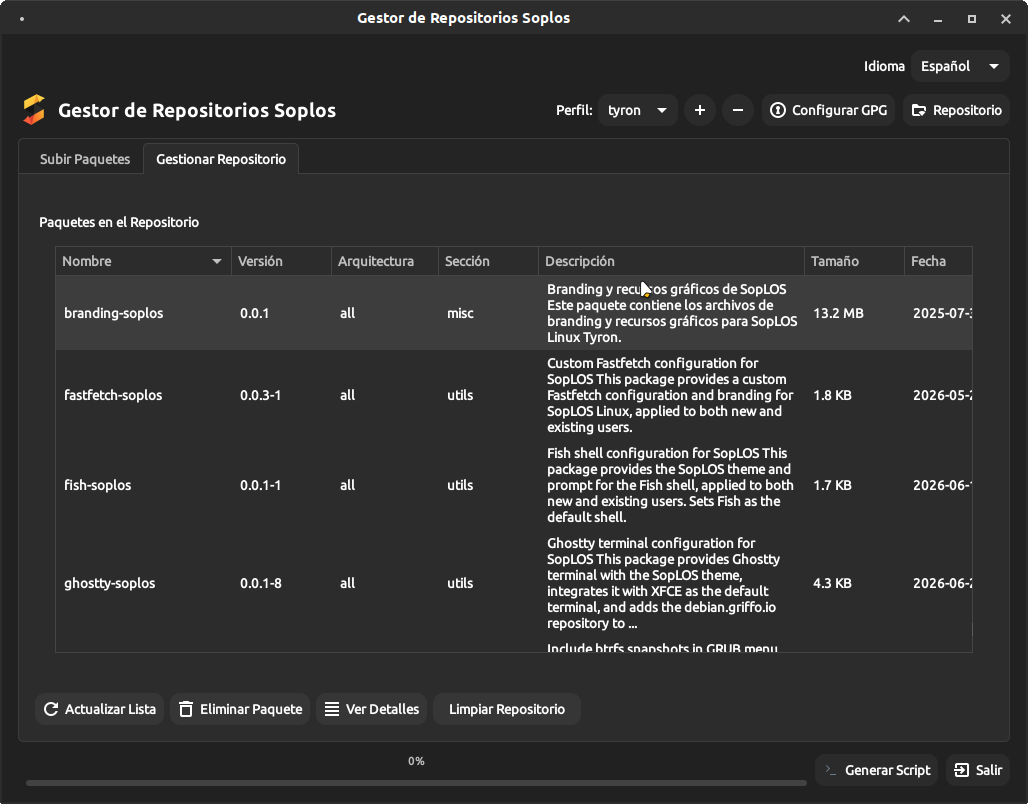Click the Salir button
Viewport: 1028px width, 804px height.
[978, 770]
